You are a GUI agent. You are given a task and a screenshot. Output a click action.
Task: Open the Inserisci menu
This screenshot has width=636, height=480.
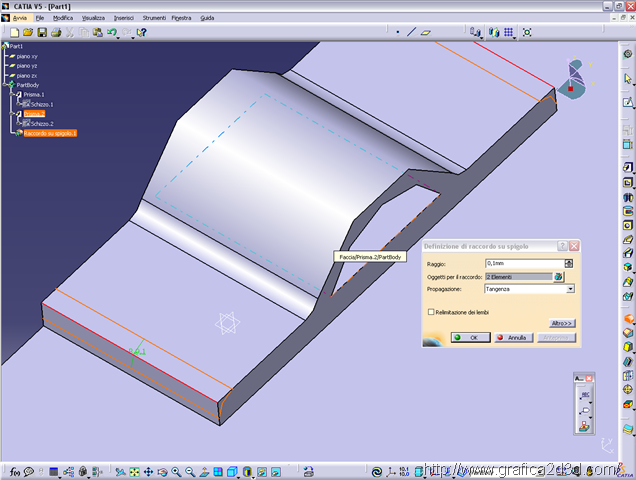pos(124,18)
